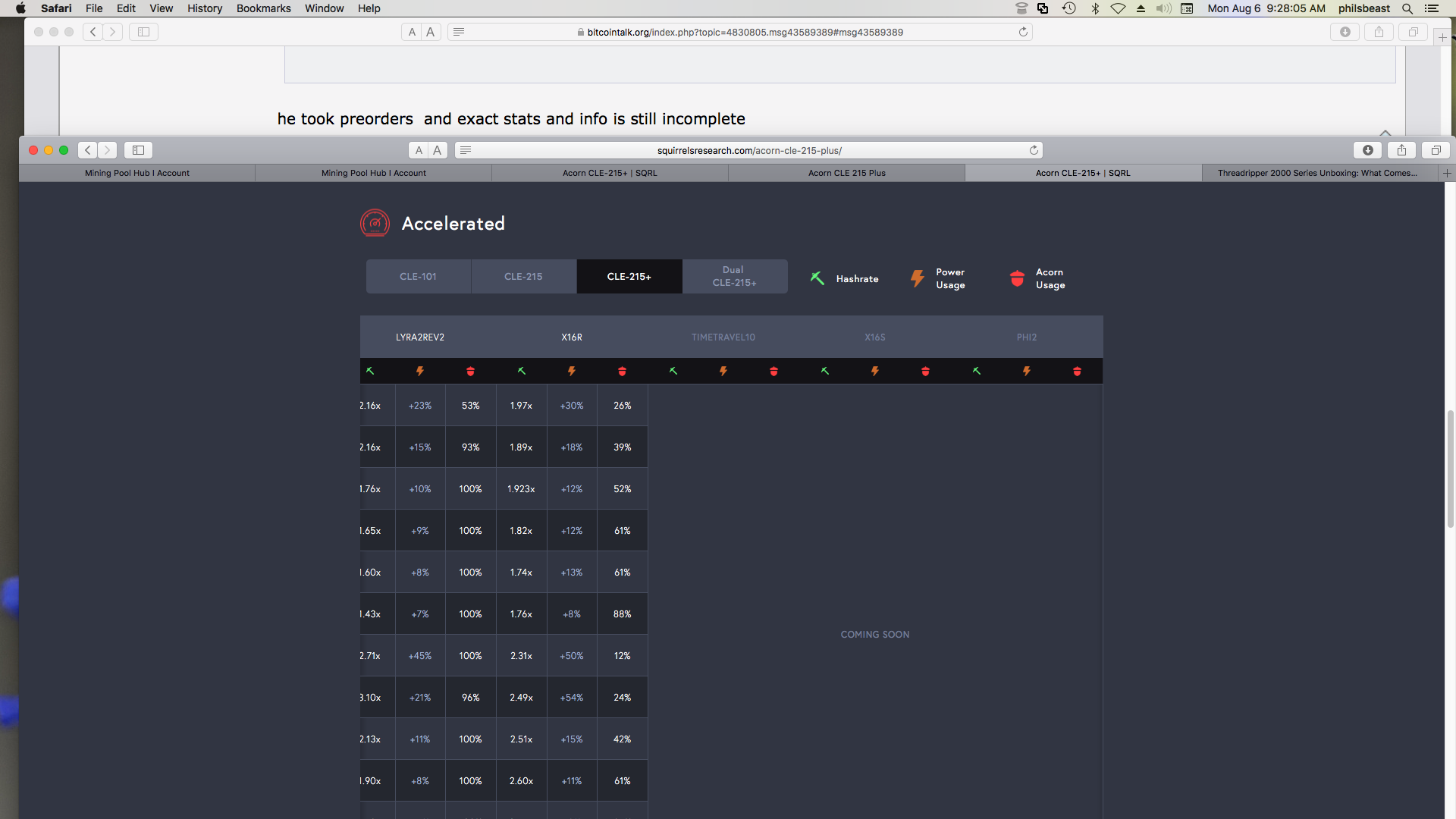Click the Power Usage lightning icon
The height and width of the screenshot is (819, 1456).
(918, 278)
